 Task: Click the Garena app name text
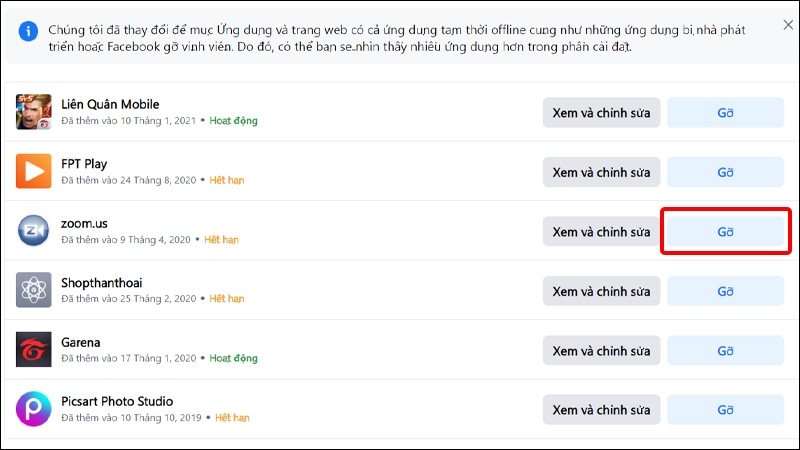pyautogui.click(x=81, y=342)
